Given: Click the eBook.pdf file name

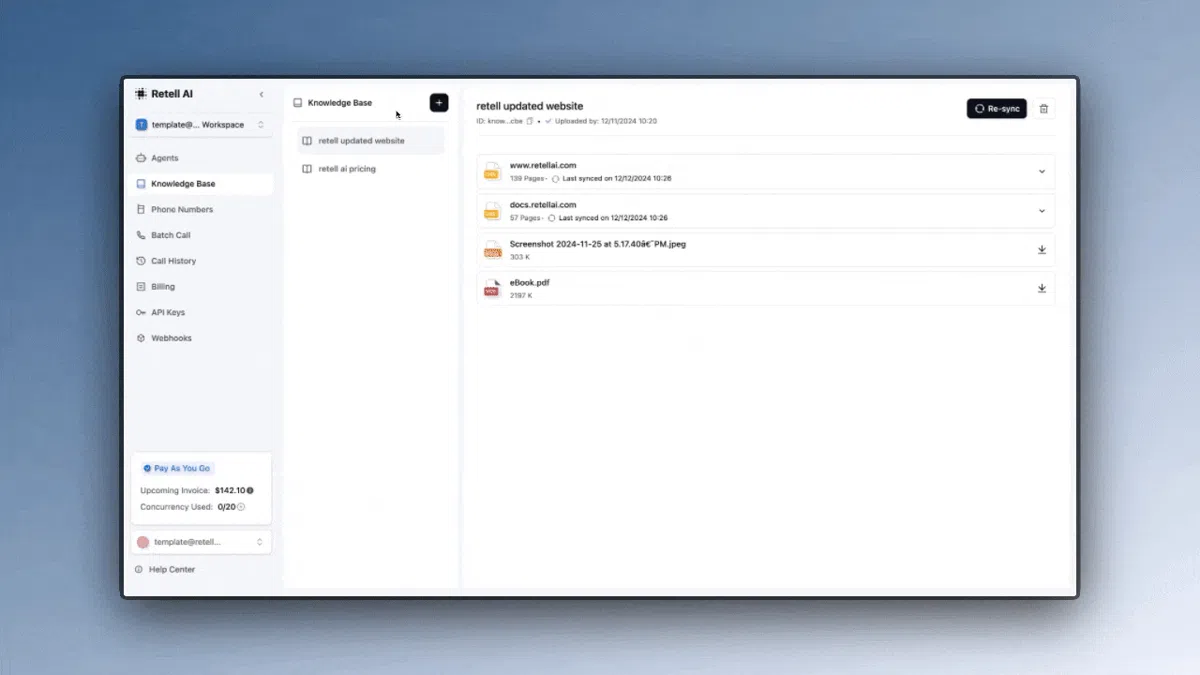Looking at the screenshot, I should (530, 282).
